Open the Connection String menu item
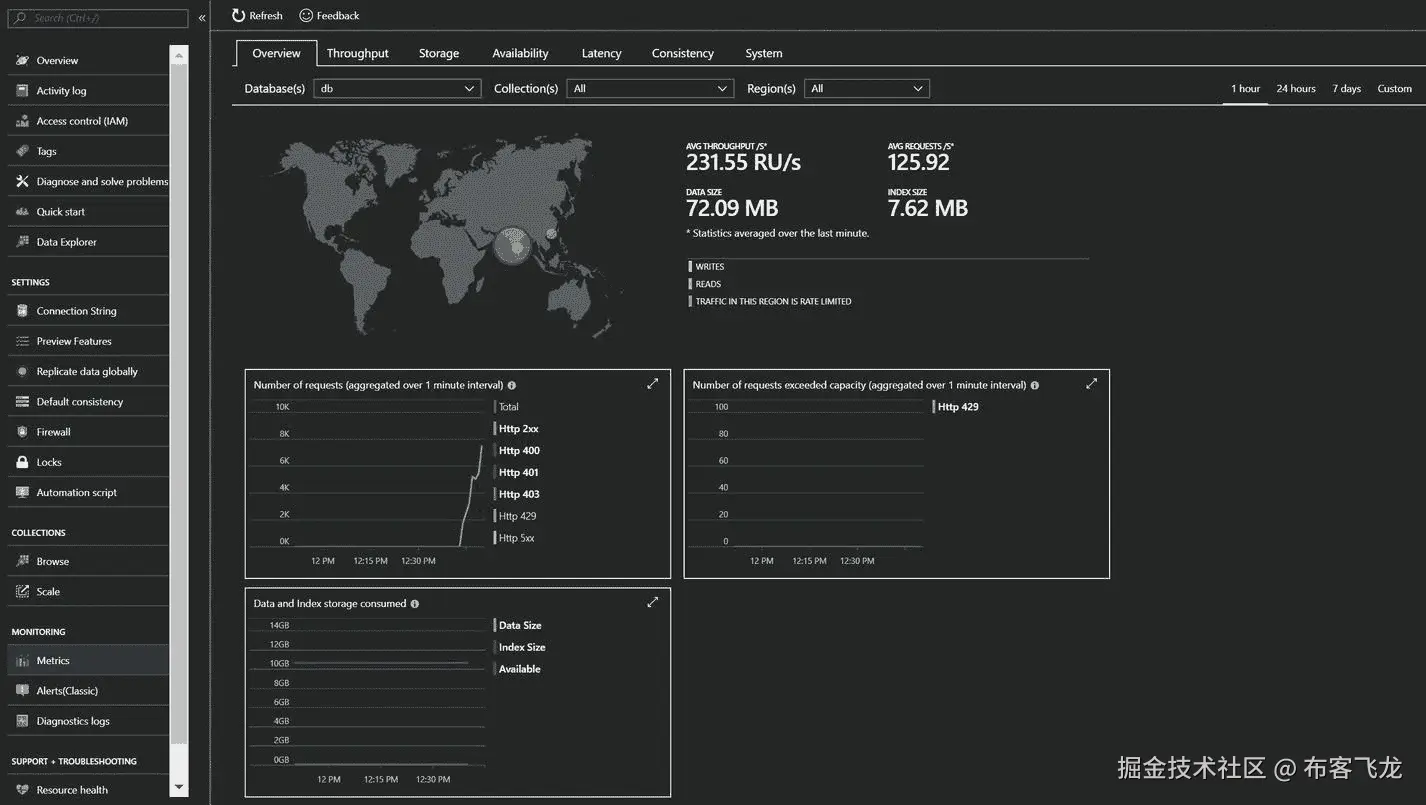 click(88, 311)
